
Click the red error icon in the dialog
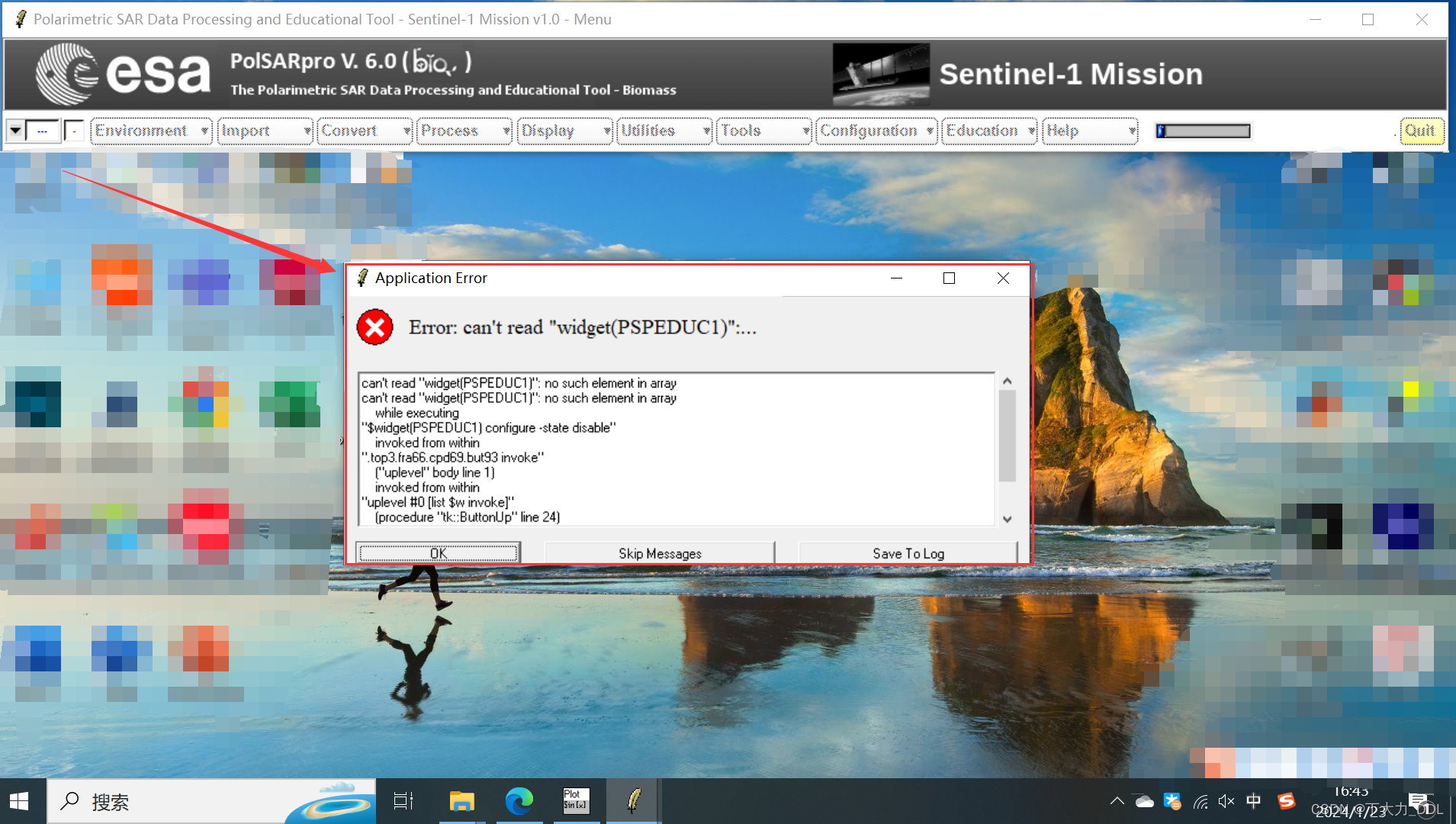[374, 328]
